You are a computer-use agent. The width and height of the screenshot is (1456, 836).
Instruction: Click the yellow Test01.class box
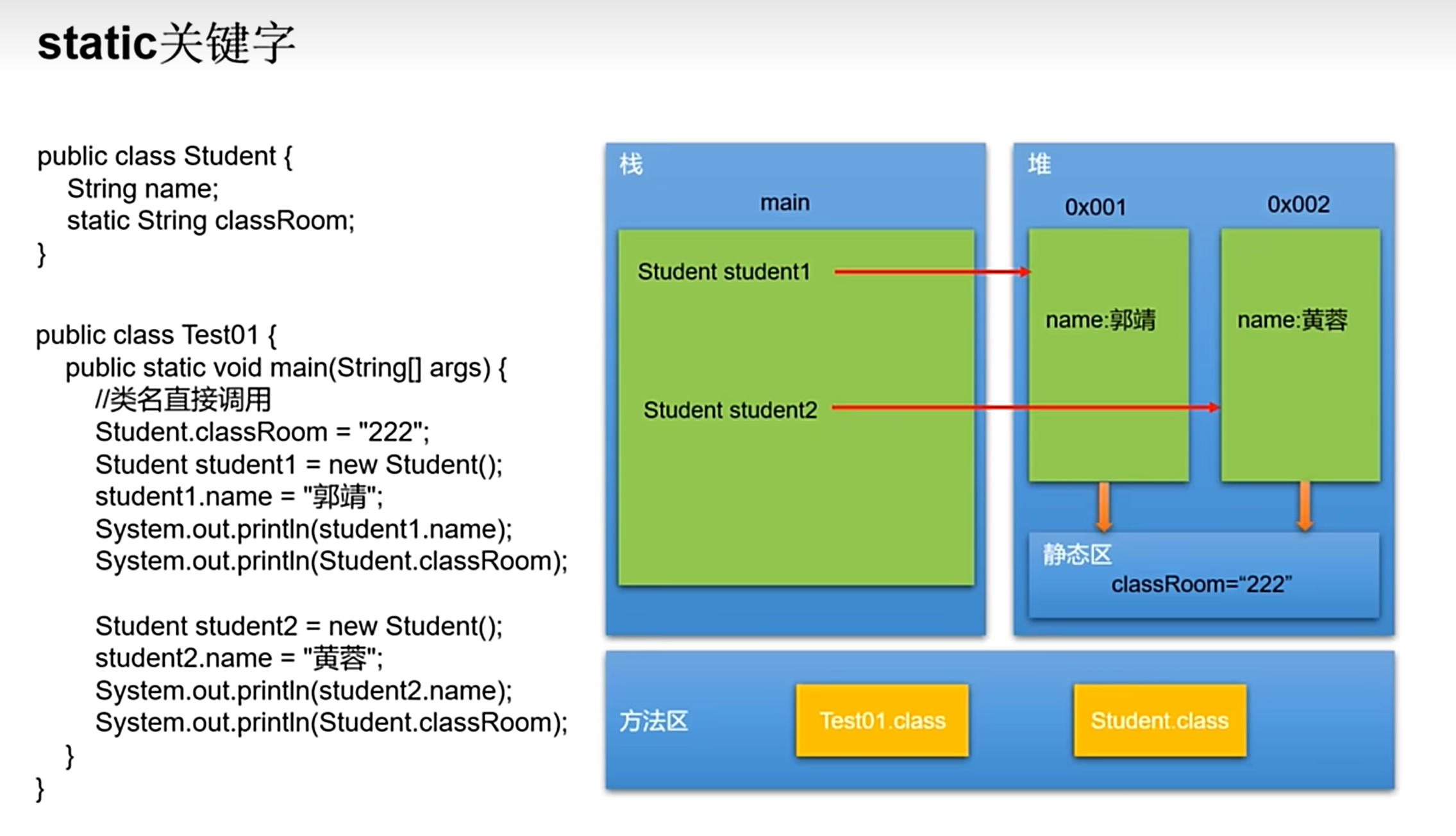(x=882, y=721)
